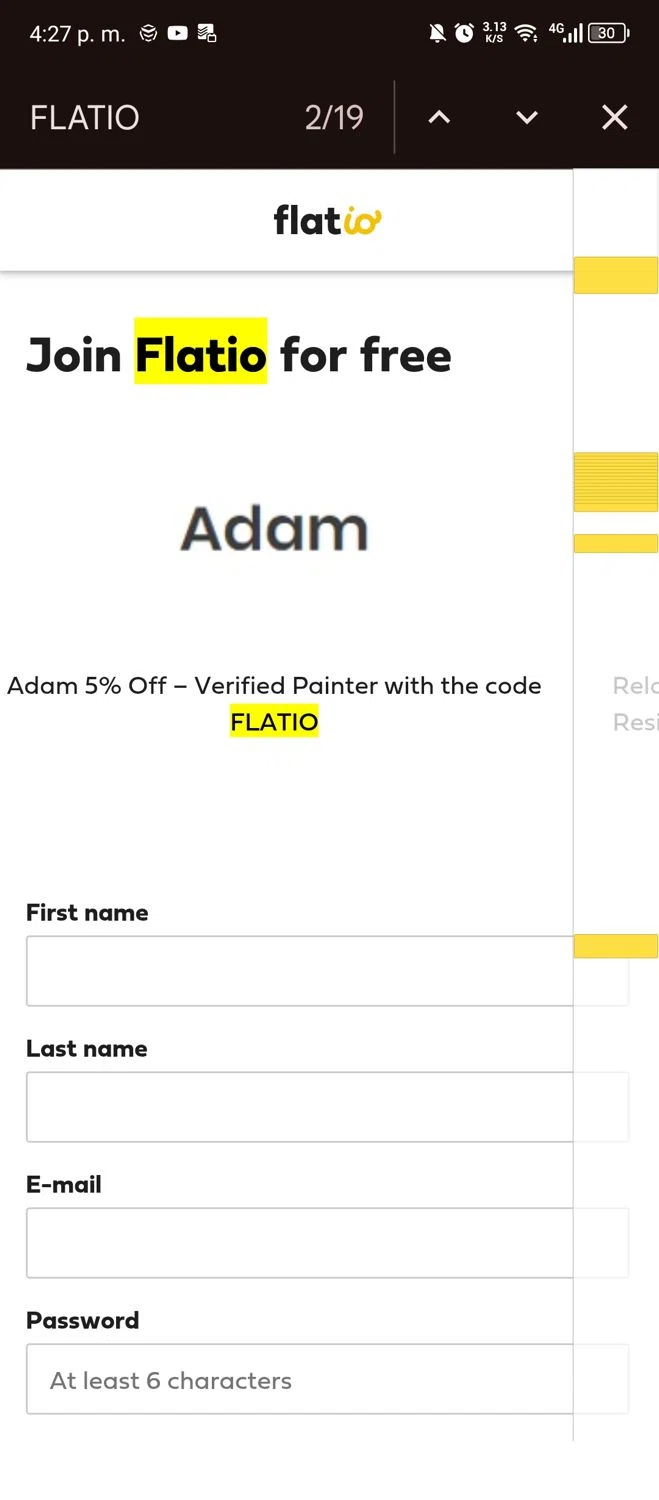Focus the Last name field
Image resolution: width=659 pixels, height=1500 pixels.
pos(327,1107)
